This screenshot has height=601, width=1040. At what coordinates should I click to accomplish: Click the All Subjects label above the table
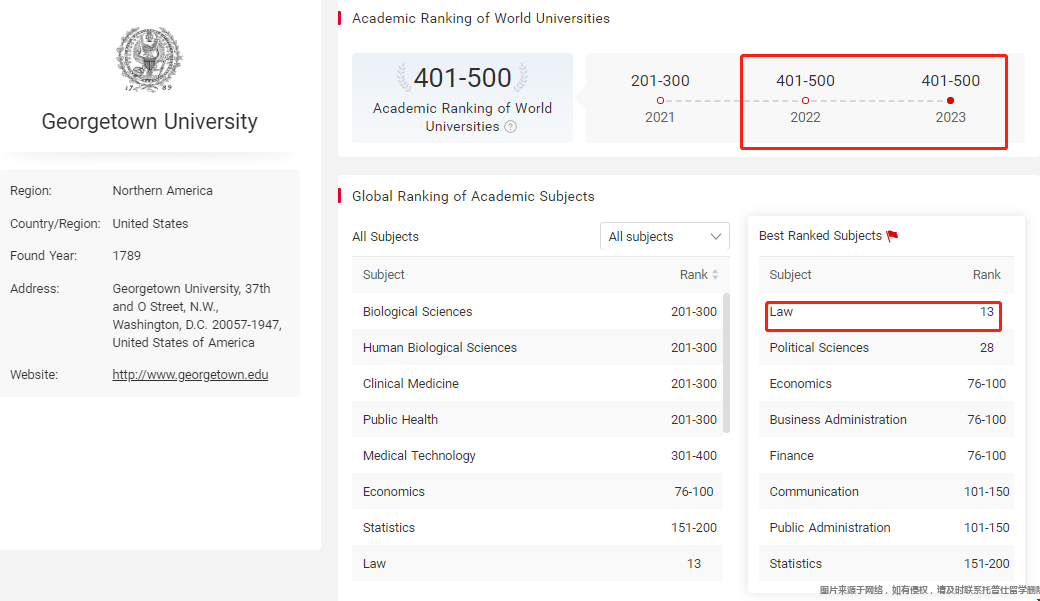coord(385,237)
